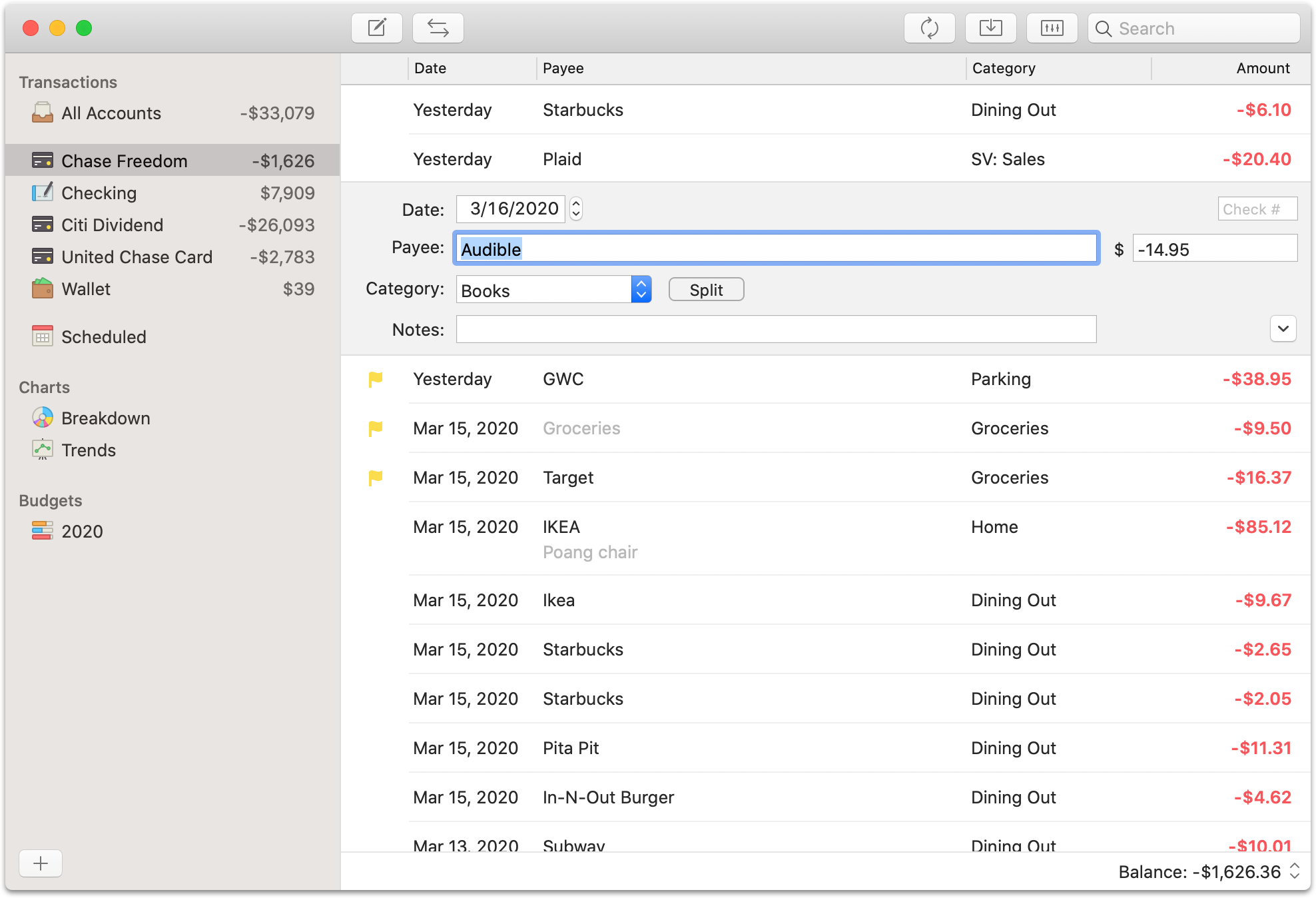Select the IKEA Poang chair transaction

point(826,538)
